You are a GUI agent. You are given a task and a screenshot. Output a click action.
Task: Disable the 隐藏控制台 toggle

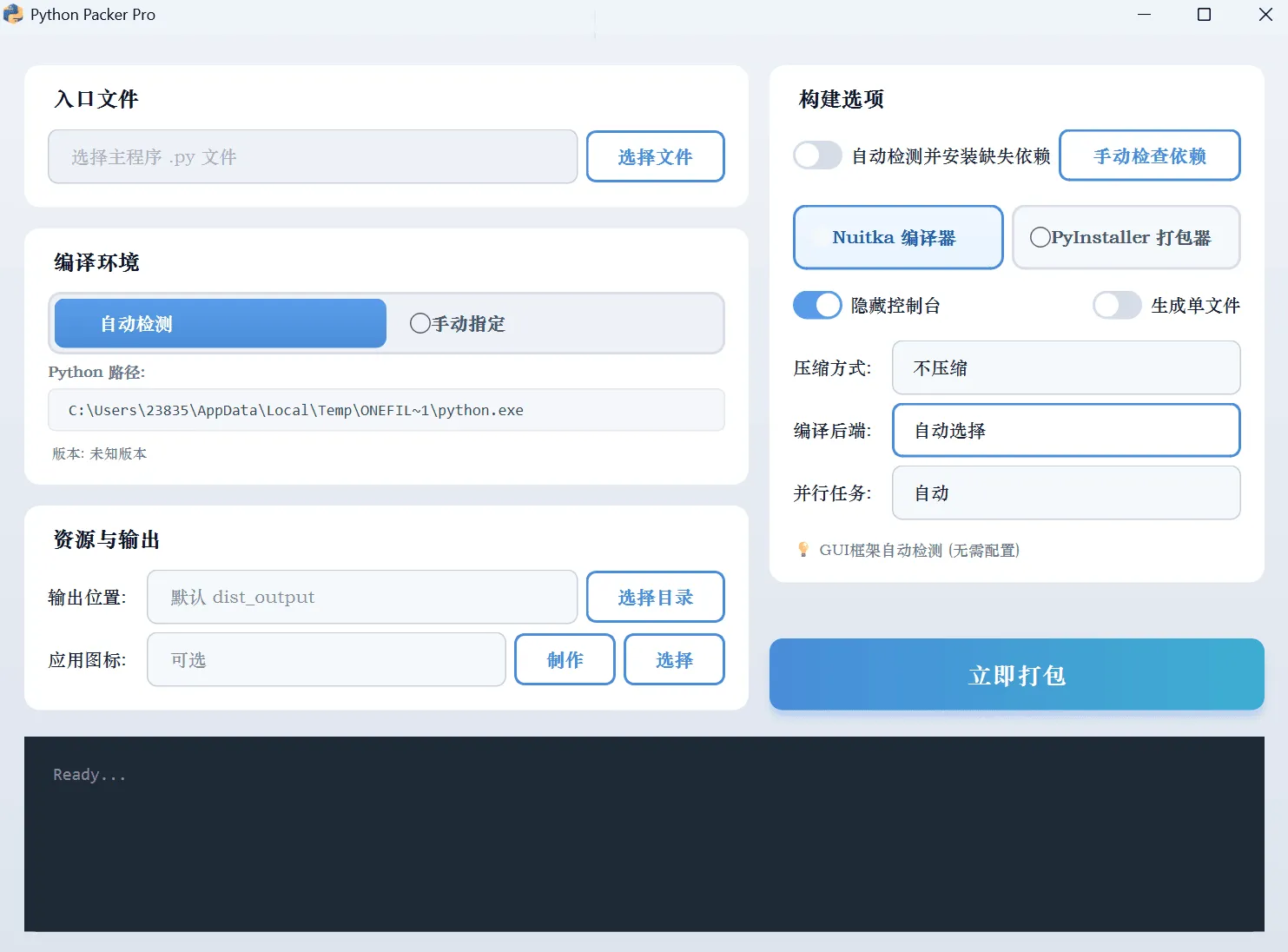[816, 305]
